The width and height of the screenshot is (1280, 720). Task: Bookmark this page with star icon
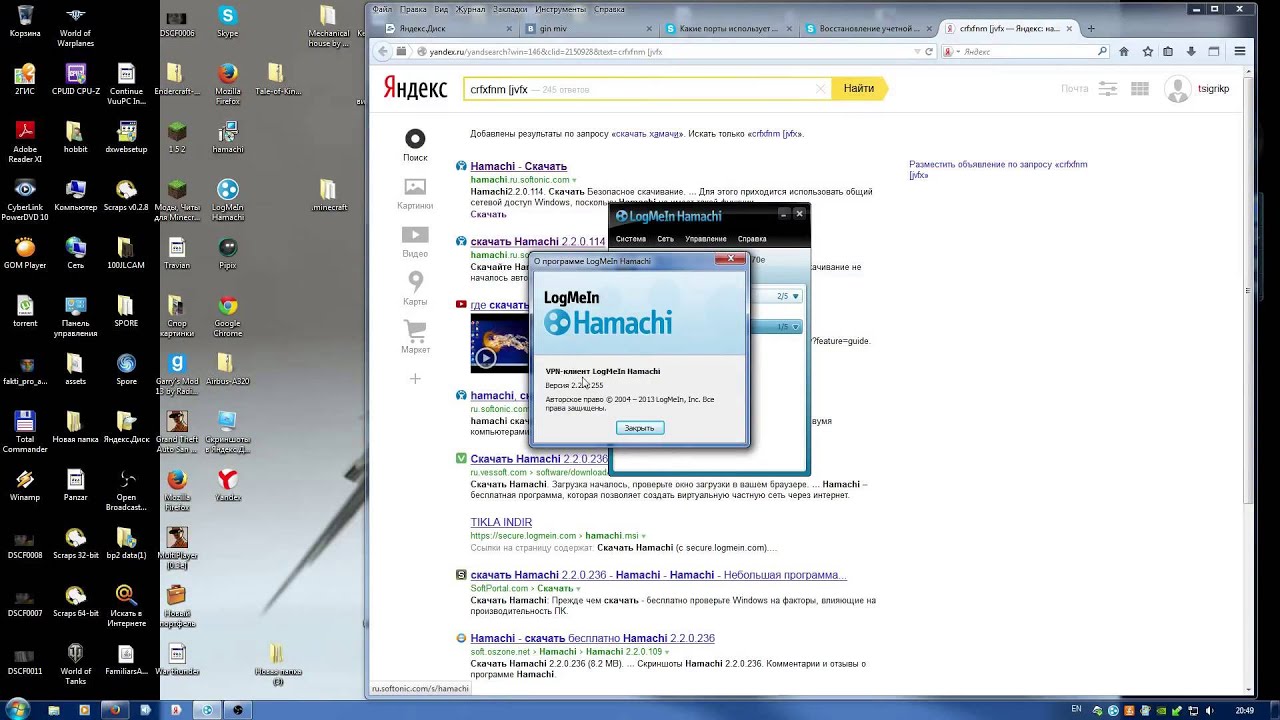[x=1147, y=51]
